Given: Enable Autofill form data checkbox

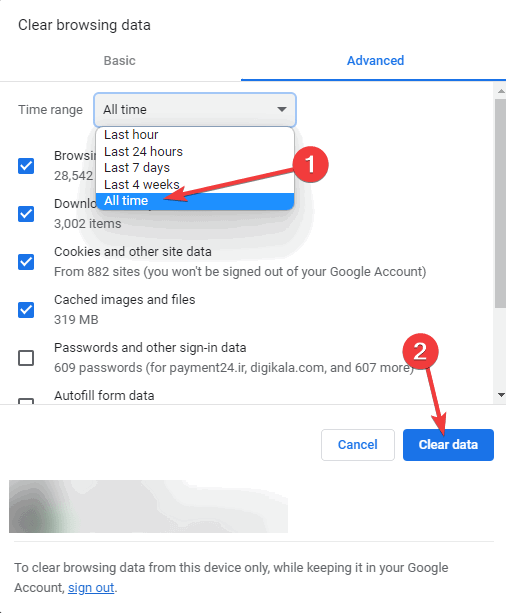Looking at the screenshot, I should [x=26, y=401].
